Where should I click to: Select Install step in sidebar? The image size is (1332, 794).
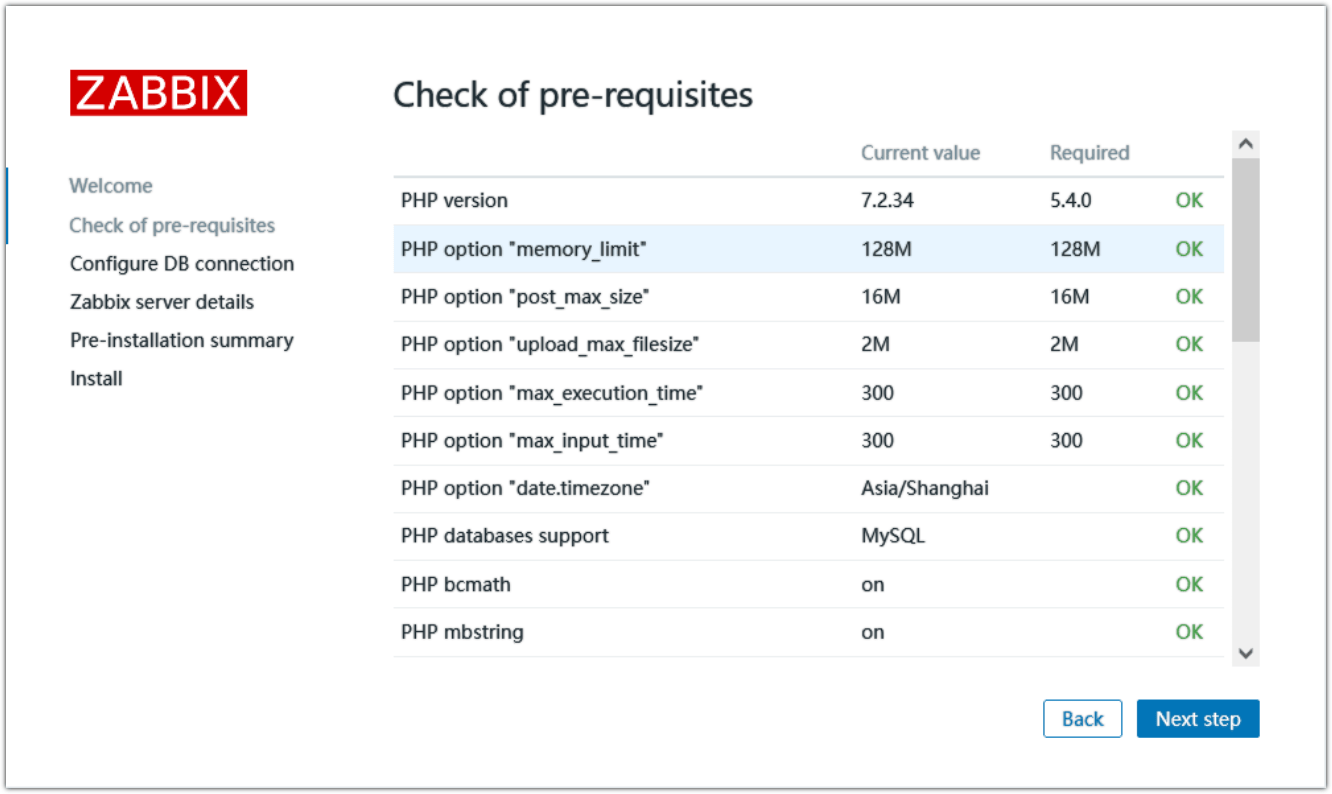[96, 379]
